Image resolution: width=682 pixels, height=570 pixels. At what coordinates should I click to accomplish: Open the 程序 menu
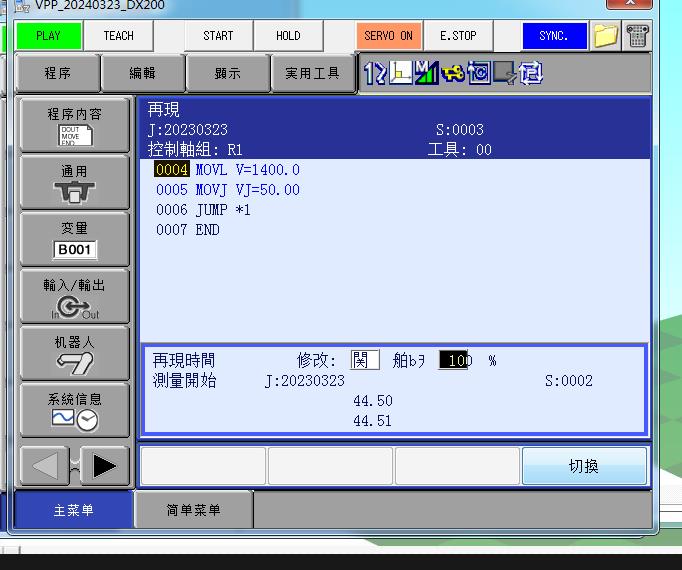click(58, 73)
